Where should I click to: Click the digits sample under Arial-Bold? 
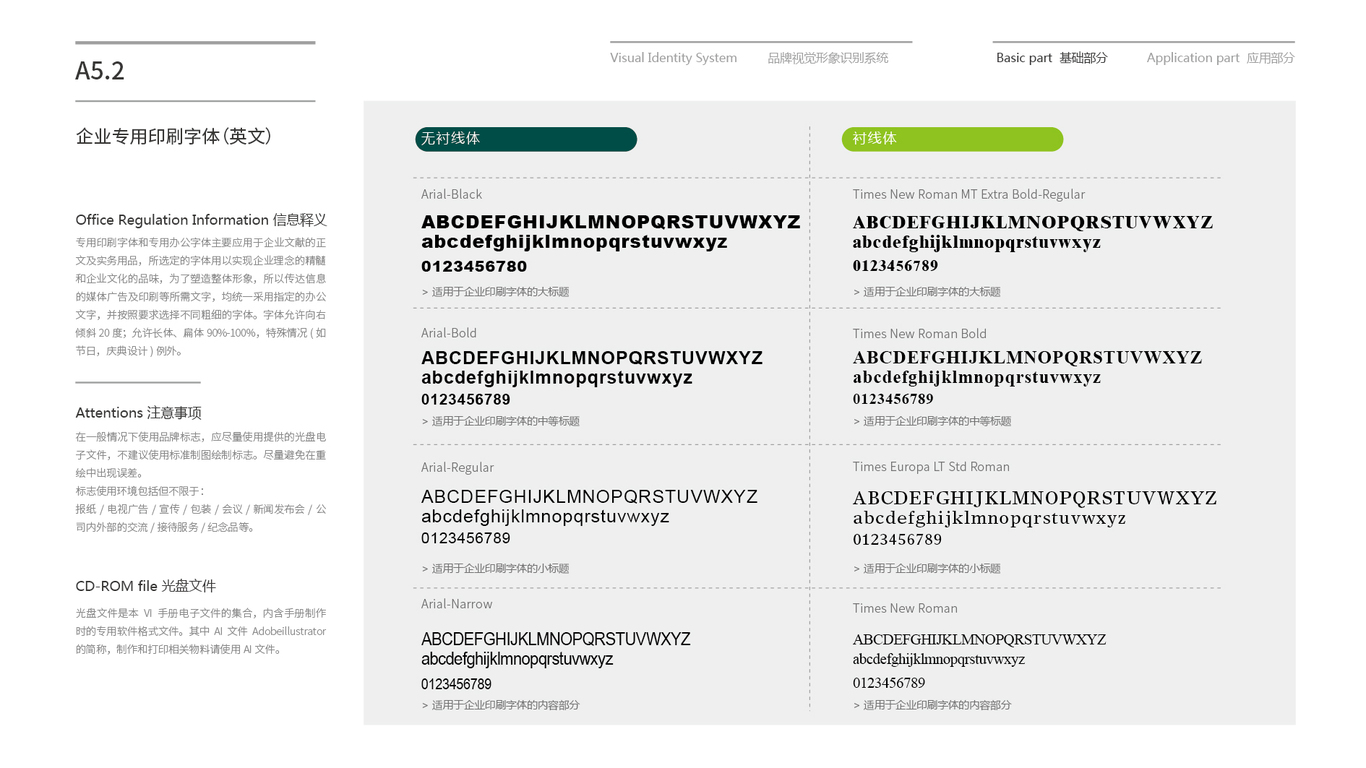[466, 399]
